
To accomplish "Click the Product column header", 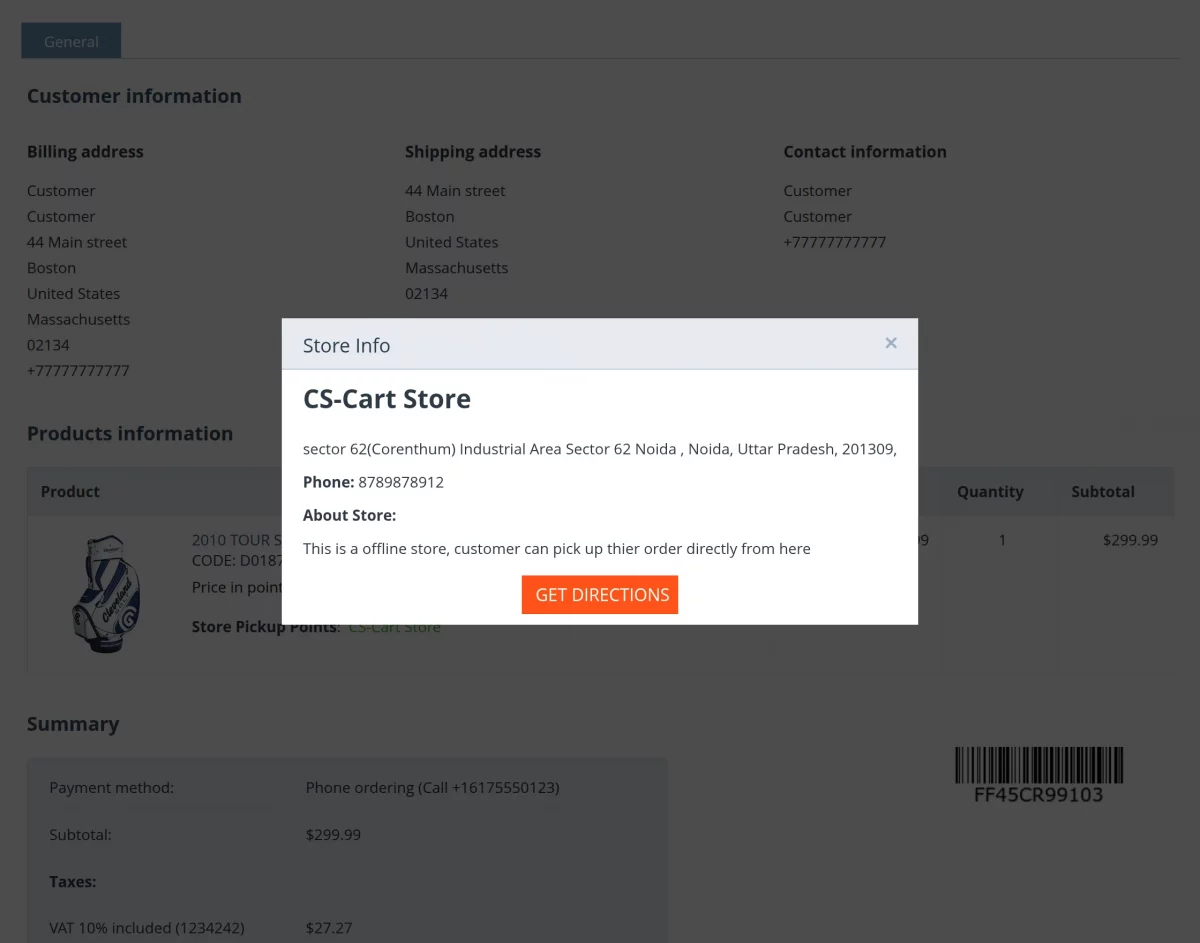I will tap(70, 492).
